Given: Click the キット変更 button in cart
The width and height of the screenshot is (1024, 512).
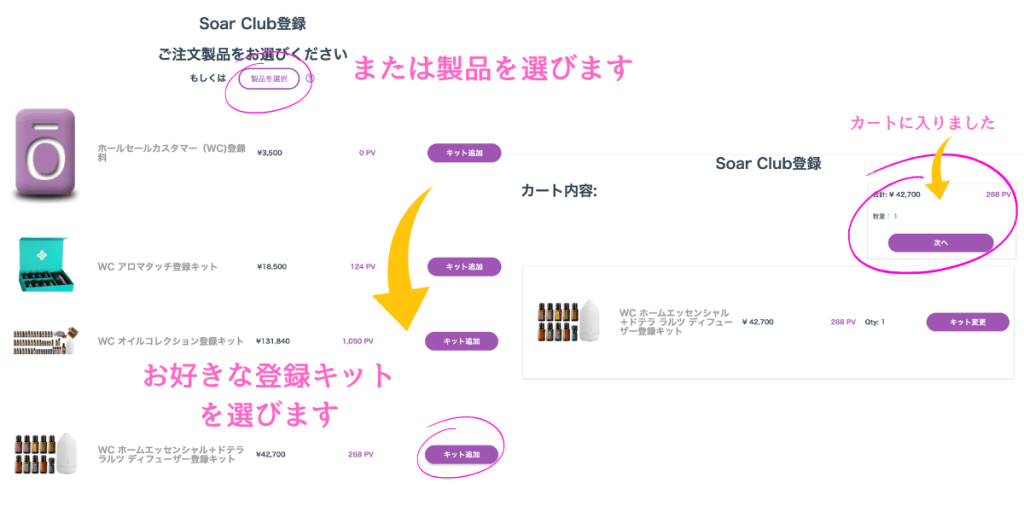Looking at the screenshot, I should (x=967, y=322).
